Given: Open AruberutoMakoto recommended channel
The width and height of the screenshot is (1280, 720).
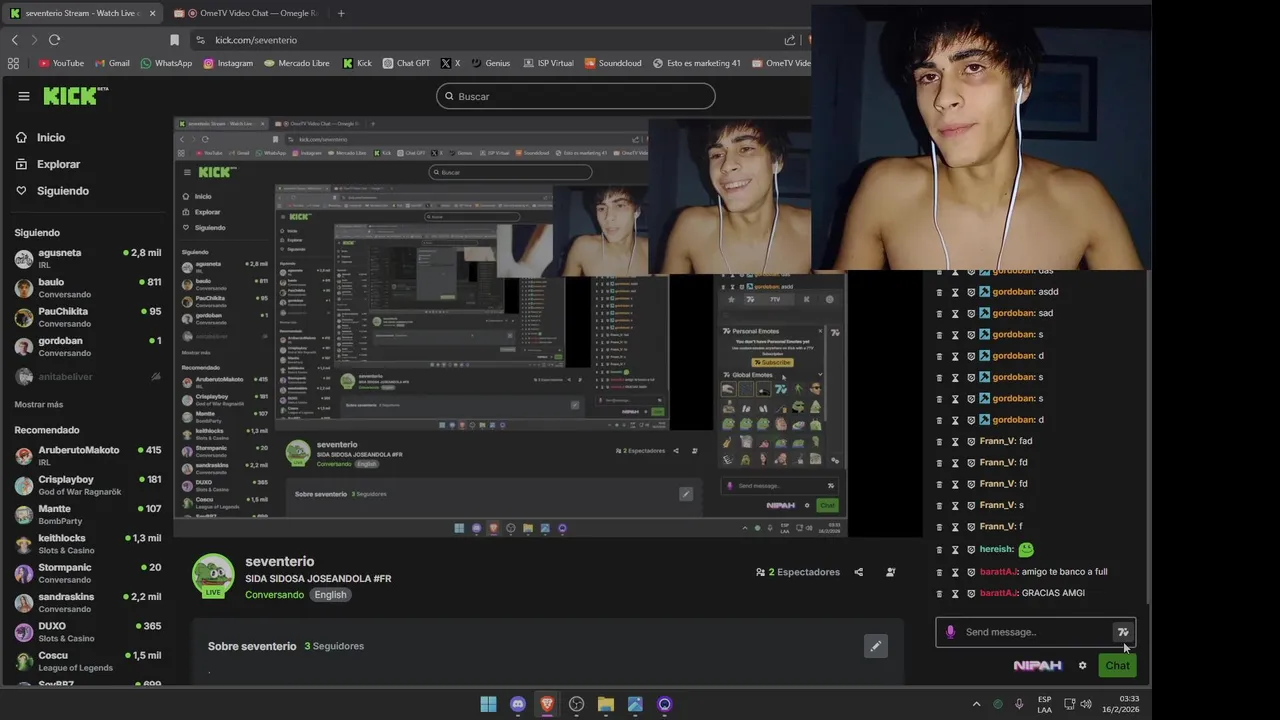Looking at the screenshot, I should coord(88,456).
